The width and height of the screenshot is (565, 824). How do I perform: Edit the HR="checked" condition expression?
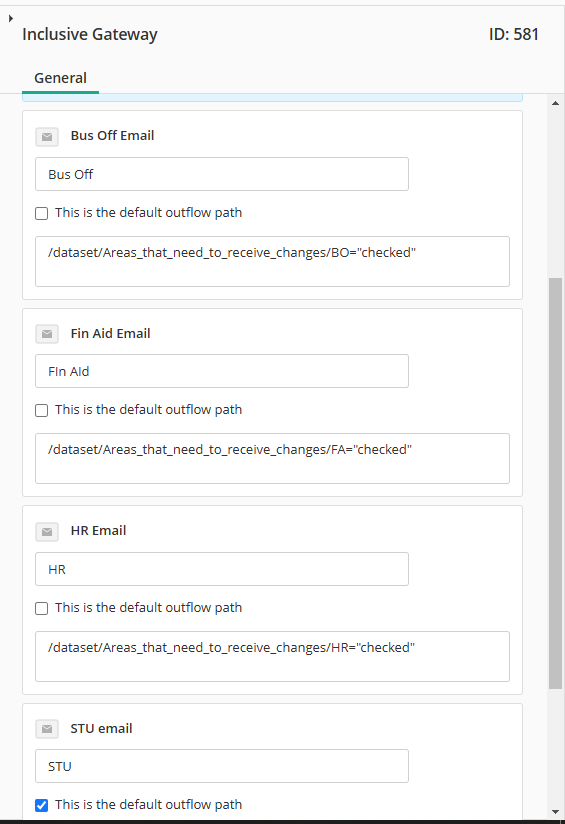[272, 656]
